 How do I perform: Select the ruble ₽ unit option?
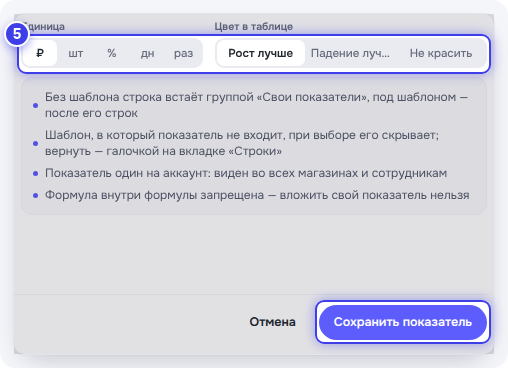[40, 53]
